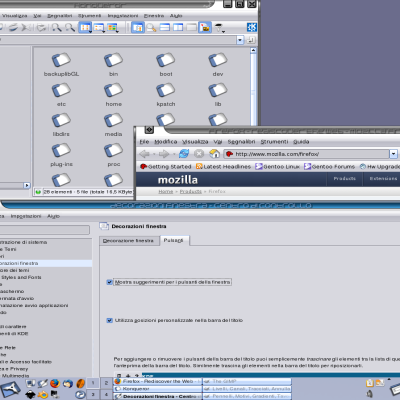The width and height of the screenshot is (400, 400).
Task: Open Gentoo Linux bookmark in Firefox
Action: coord(278,166)
